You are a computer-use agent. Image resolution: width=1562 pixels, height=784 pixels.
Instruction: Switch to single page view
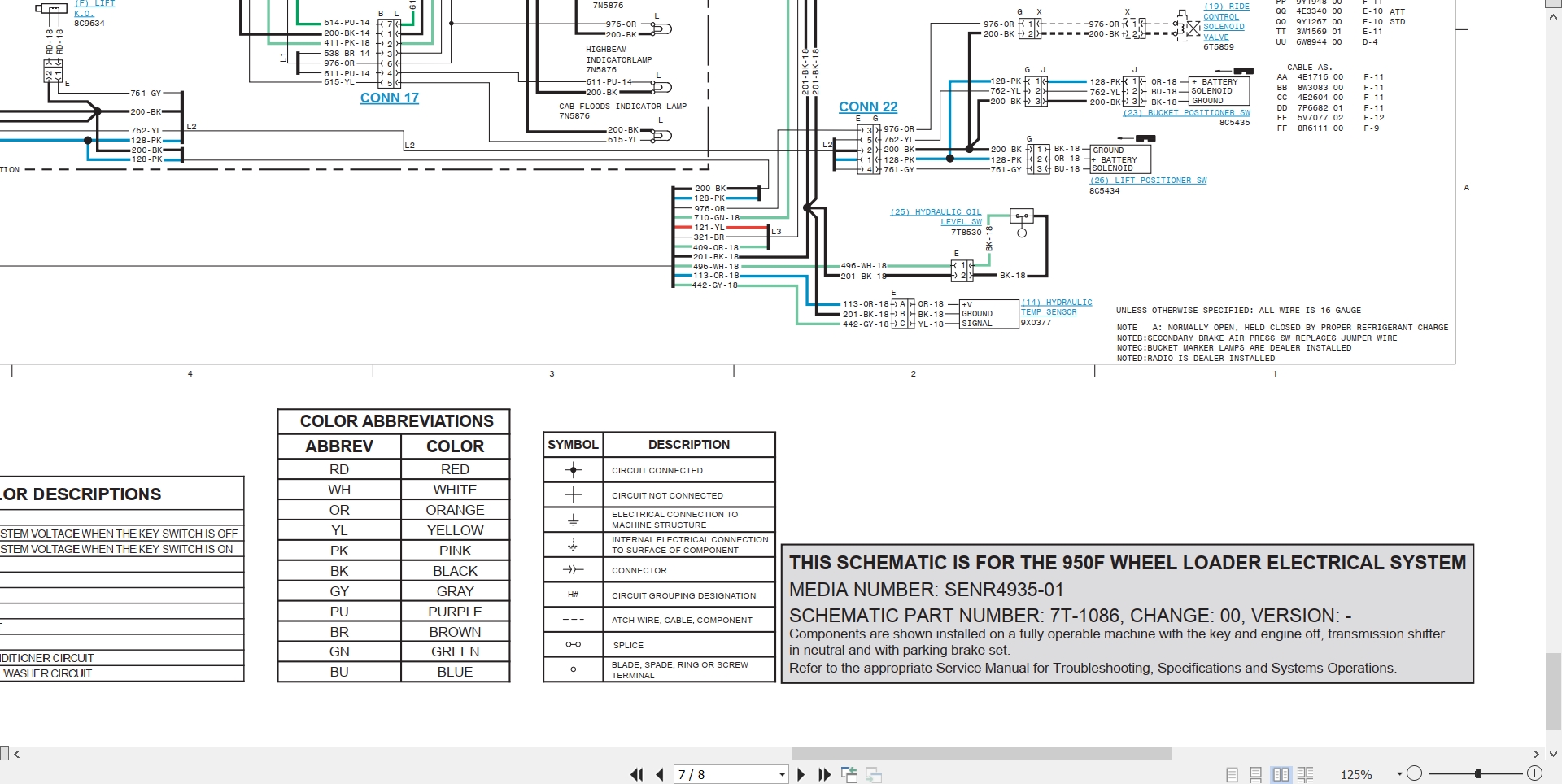point(1233,775)
